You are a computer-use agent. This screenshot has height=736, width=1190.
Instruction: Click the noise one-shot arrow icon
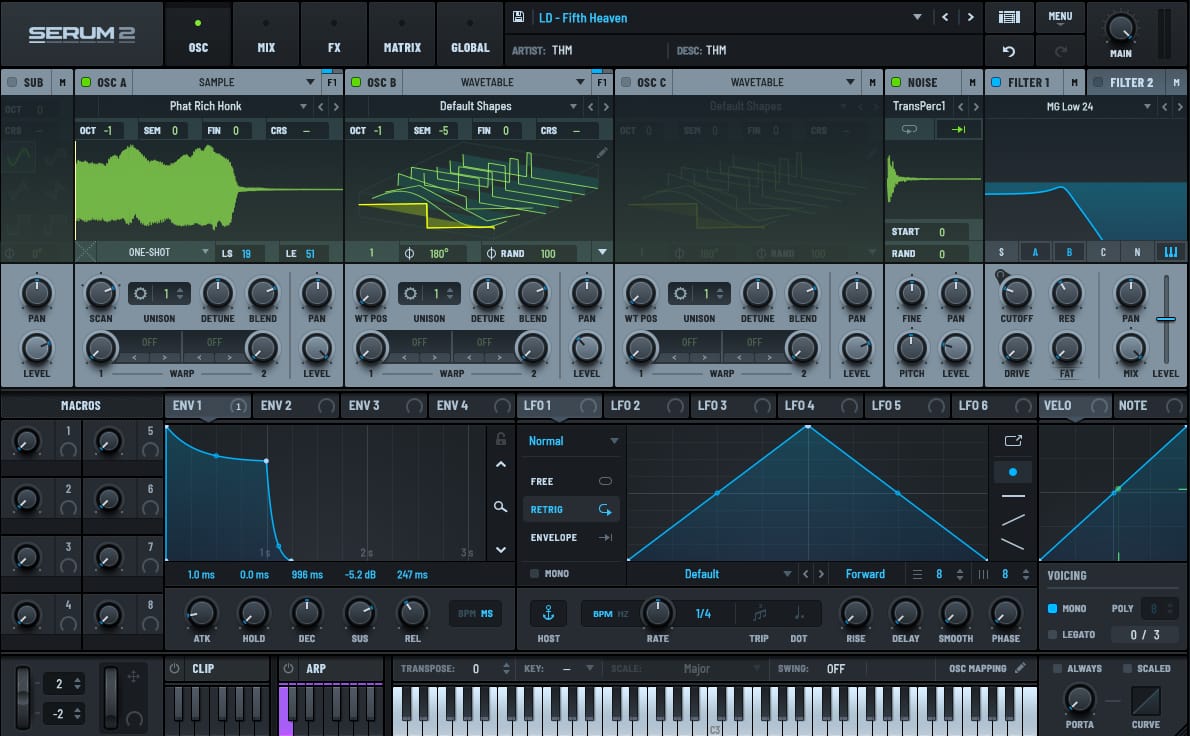coord(958,130)
